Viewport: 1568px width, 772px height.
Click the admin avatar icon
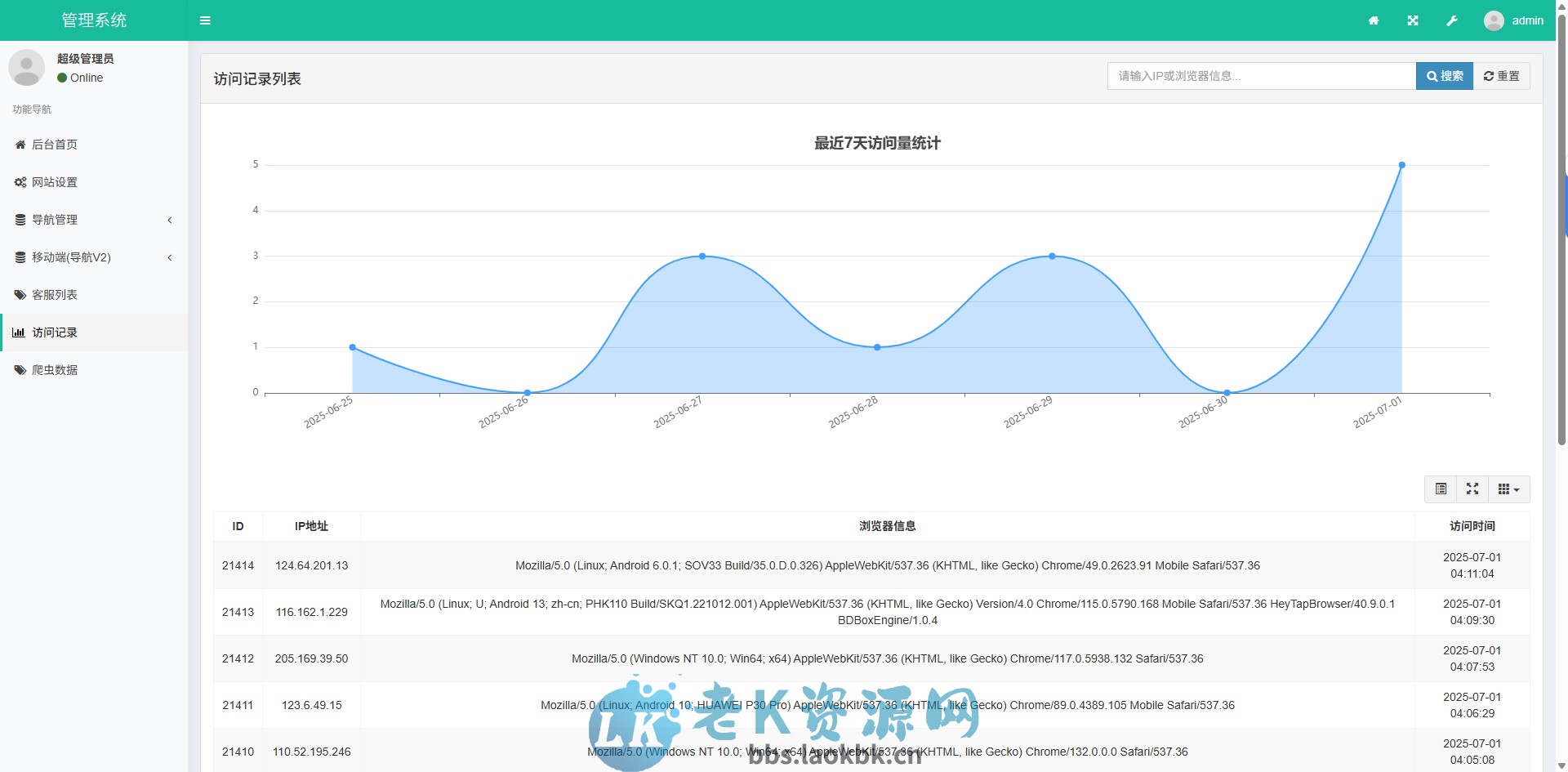coord(1493,20)
